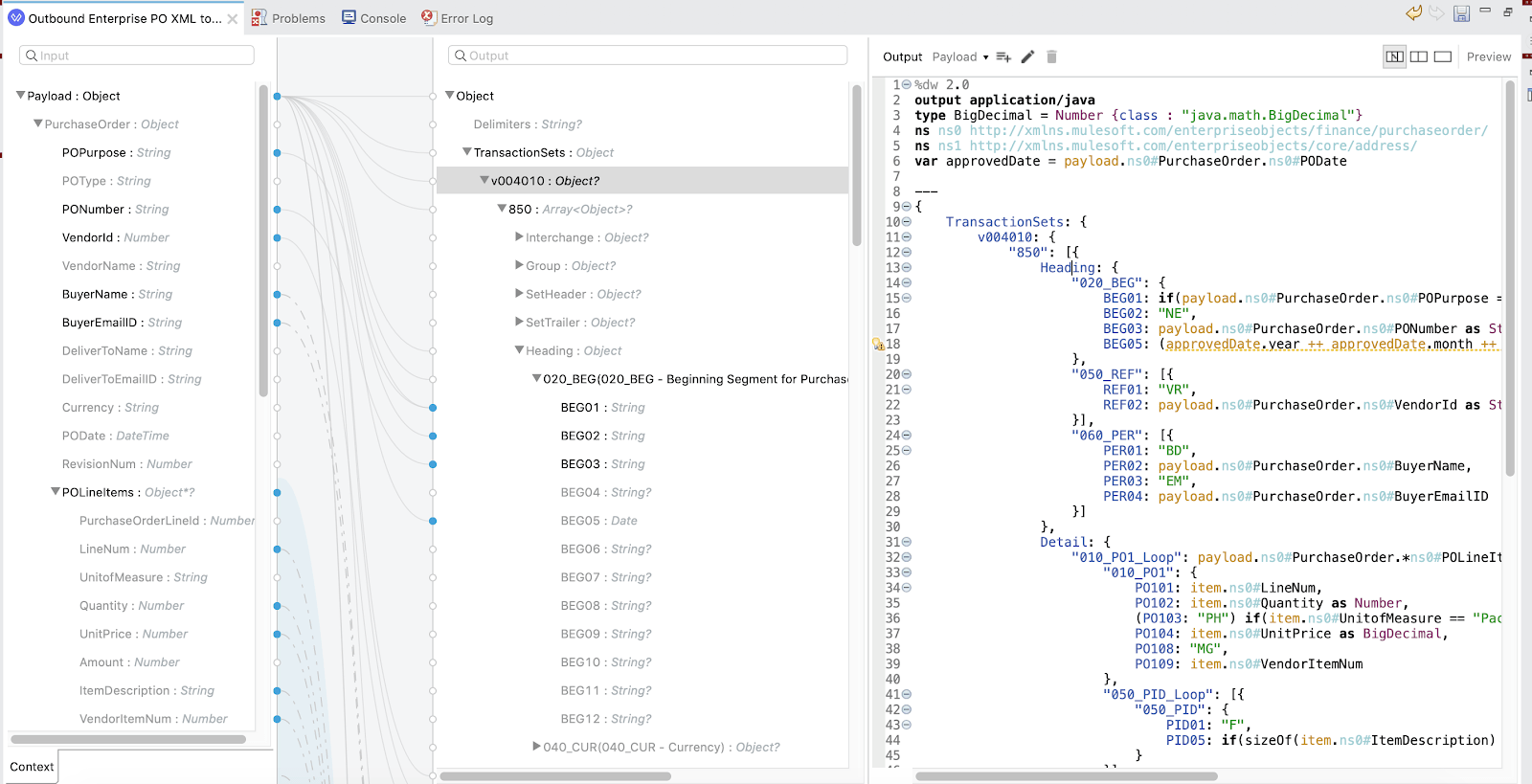
Task: Click the horizontal scrollbar under the input tree
Action: click(x=128, y=739)
